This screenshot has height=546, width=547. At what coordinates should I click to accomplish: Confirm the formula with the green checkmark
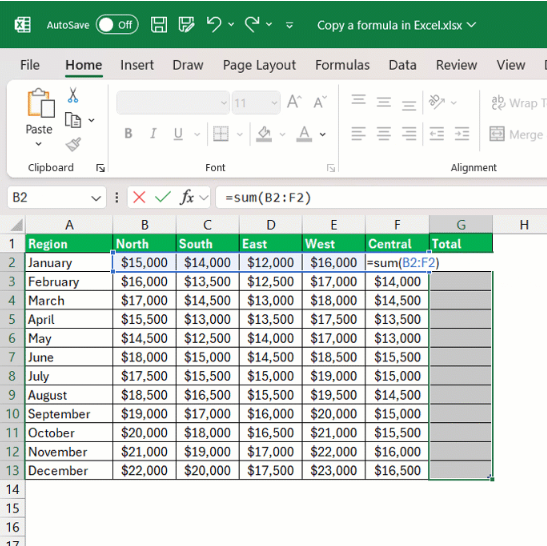click(163, 197)
